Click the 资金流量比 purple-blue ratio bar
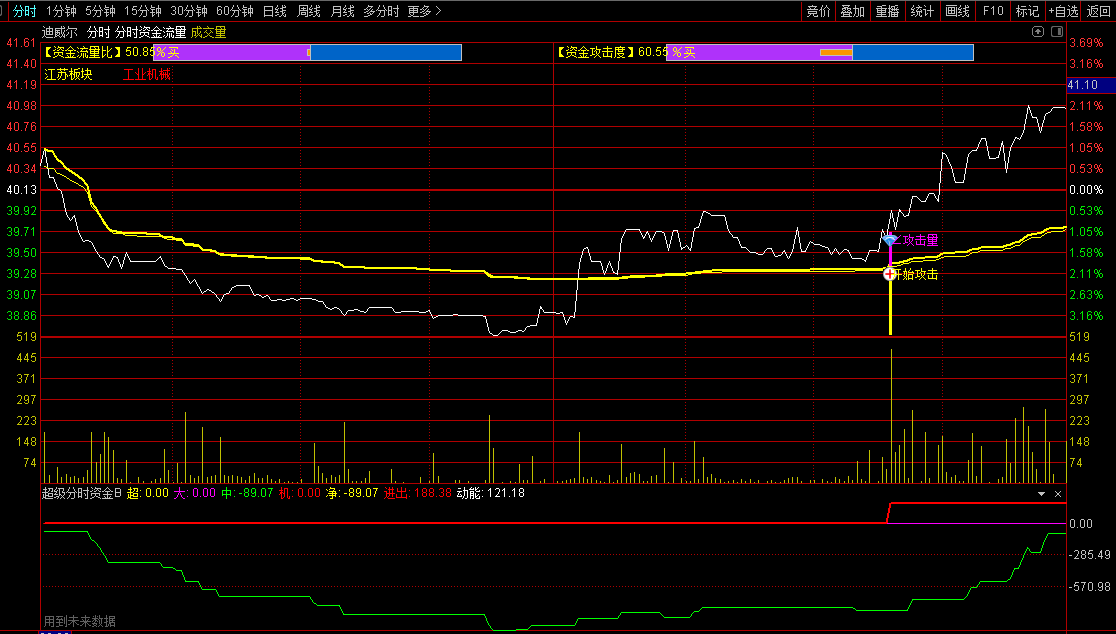The image size is (1116, 634). 307,52
